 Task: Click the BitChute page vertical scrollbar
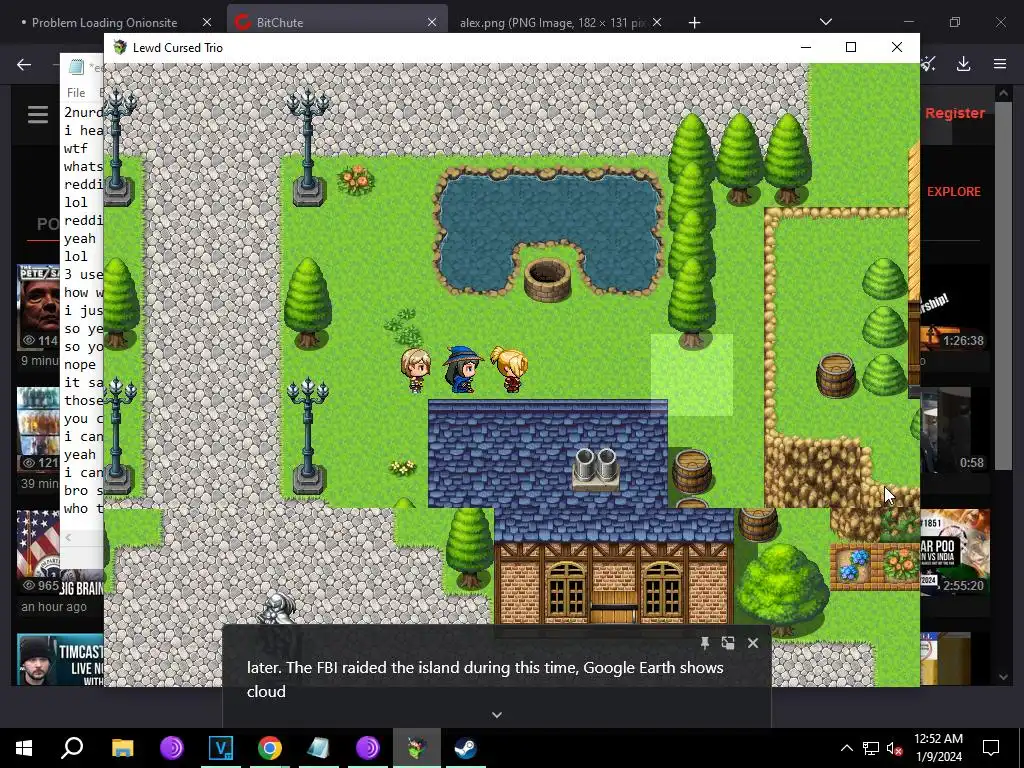pos(1004,285)
